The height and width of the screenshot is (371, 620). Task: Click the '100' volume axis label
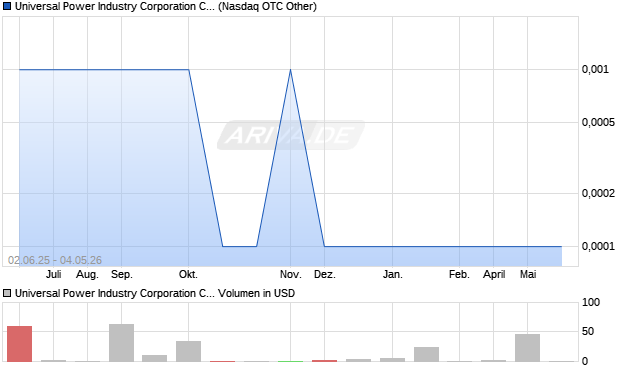(591, 302)
